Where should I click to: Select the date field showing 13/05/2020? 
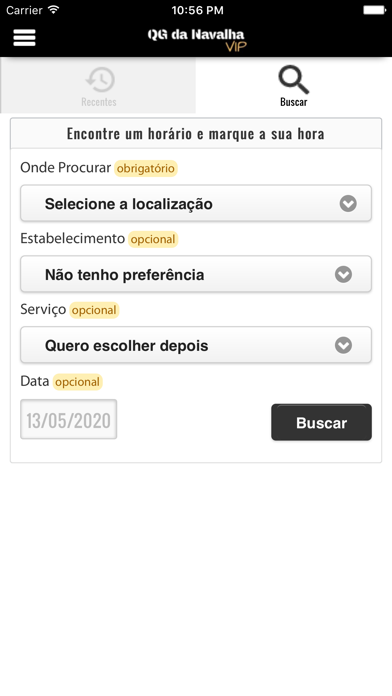69,419
